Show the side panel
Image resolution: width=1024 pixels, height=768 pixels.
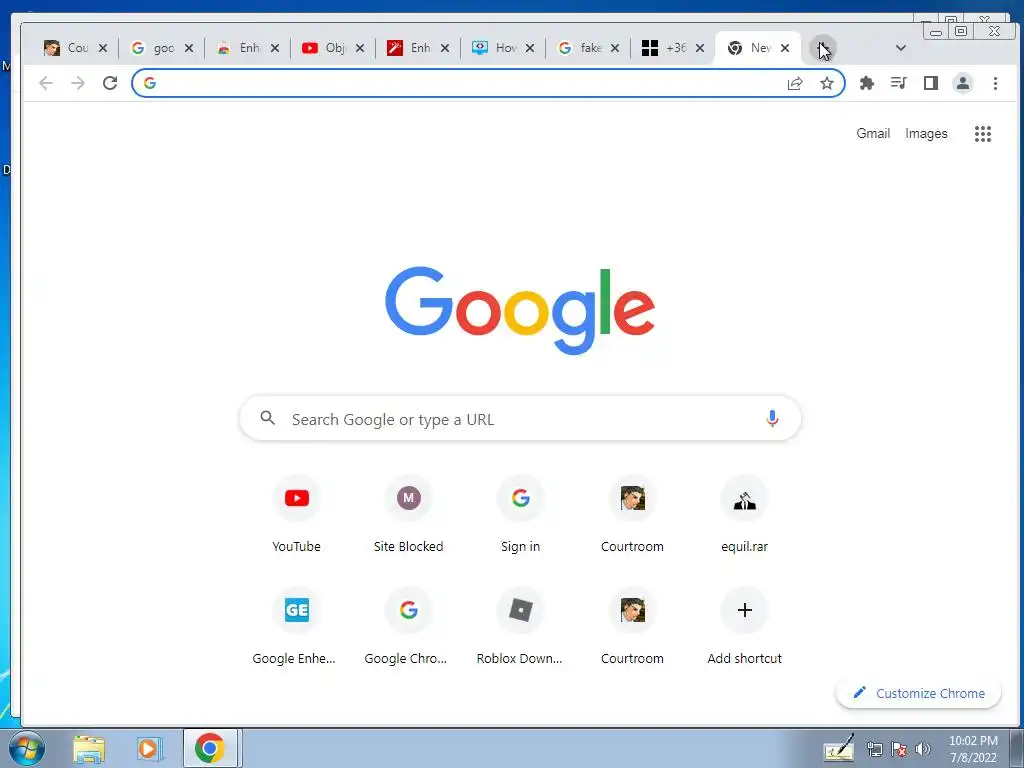tap(931, 83)
